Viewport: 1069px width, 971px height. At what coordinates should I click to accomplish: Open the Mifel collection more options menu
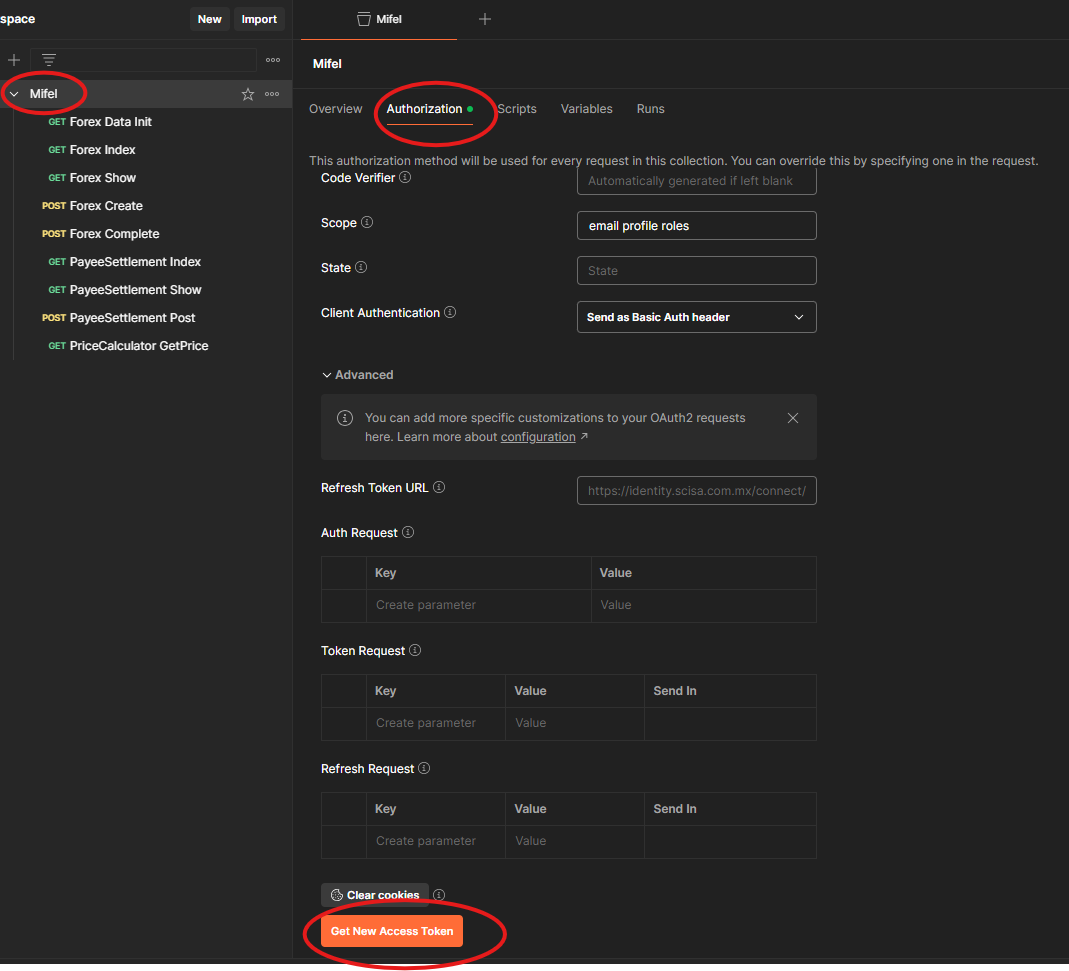point(272,94)
